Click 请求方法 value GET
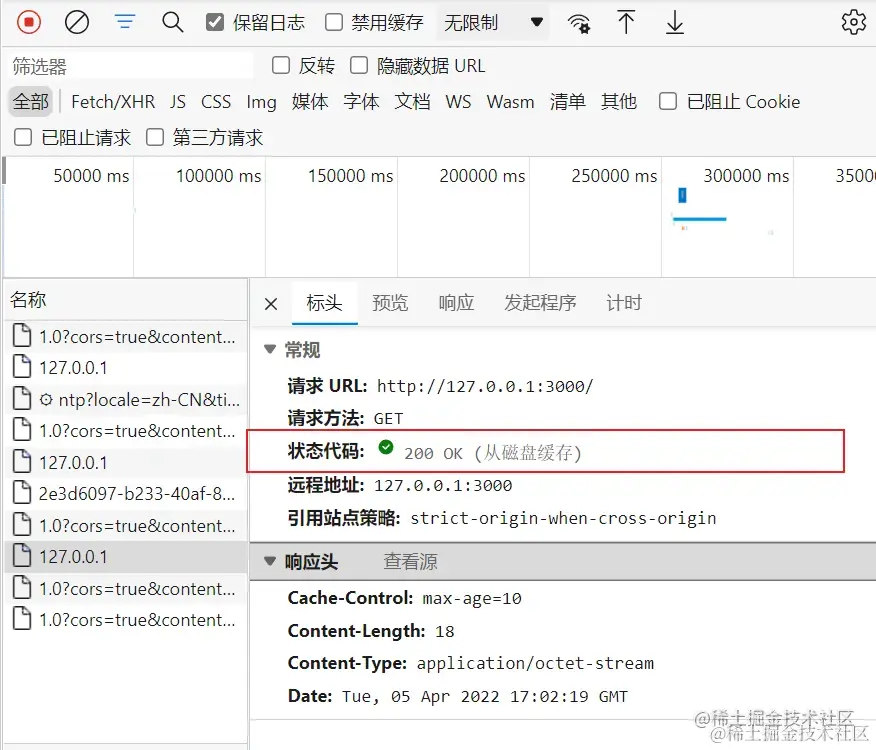This screenshot has height=750, width=876. (x=388, y=419)
